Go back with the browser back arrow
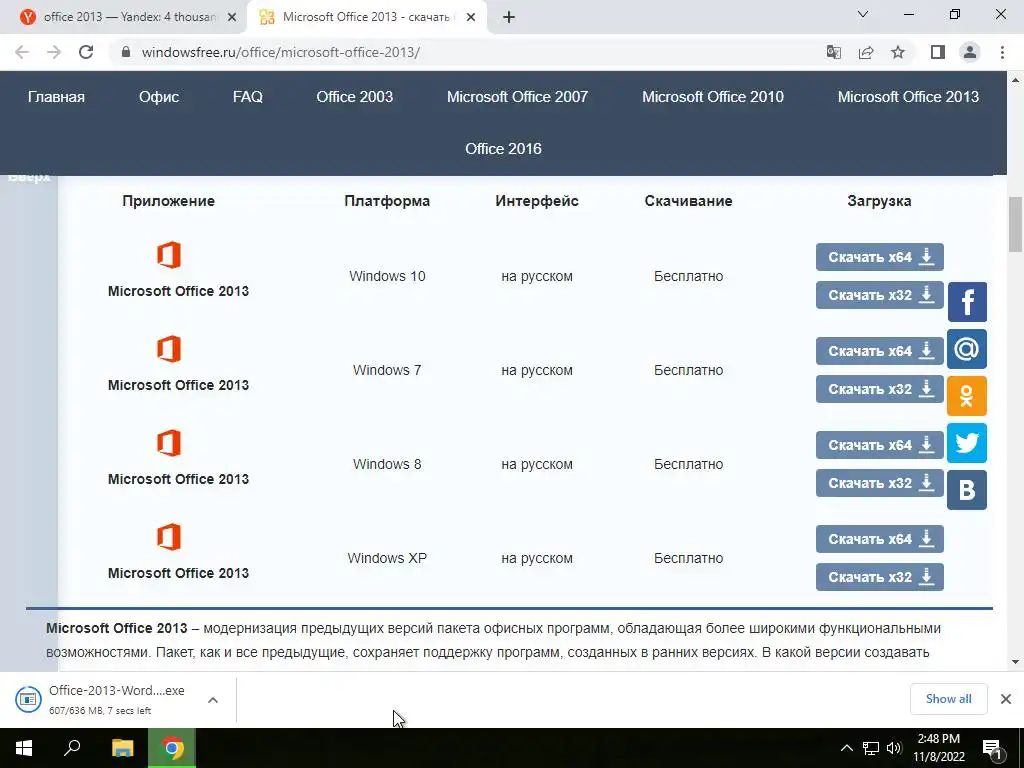This screenshot has height=768, width=1024. click(x=22, y=52)
